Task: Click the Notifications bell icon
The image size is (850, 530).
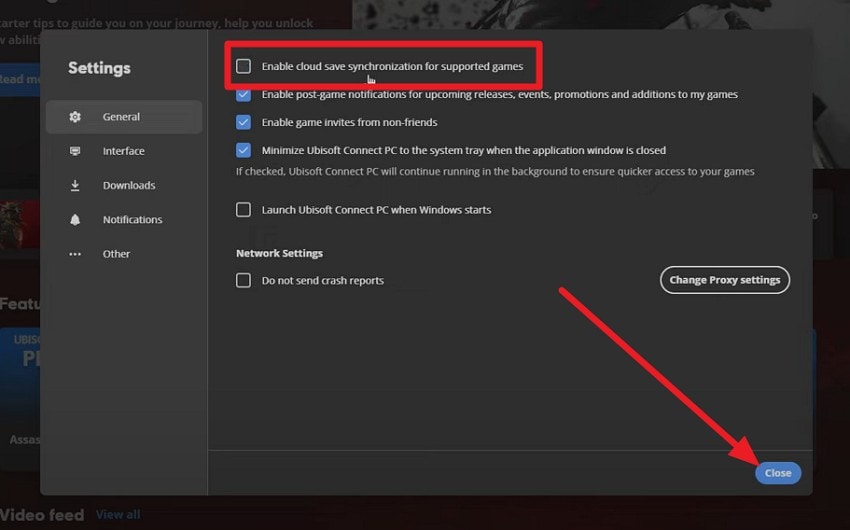Action: click(75, 219)
